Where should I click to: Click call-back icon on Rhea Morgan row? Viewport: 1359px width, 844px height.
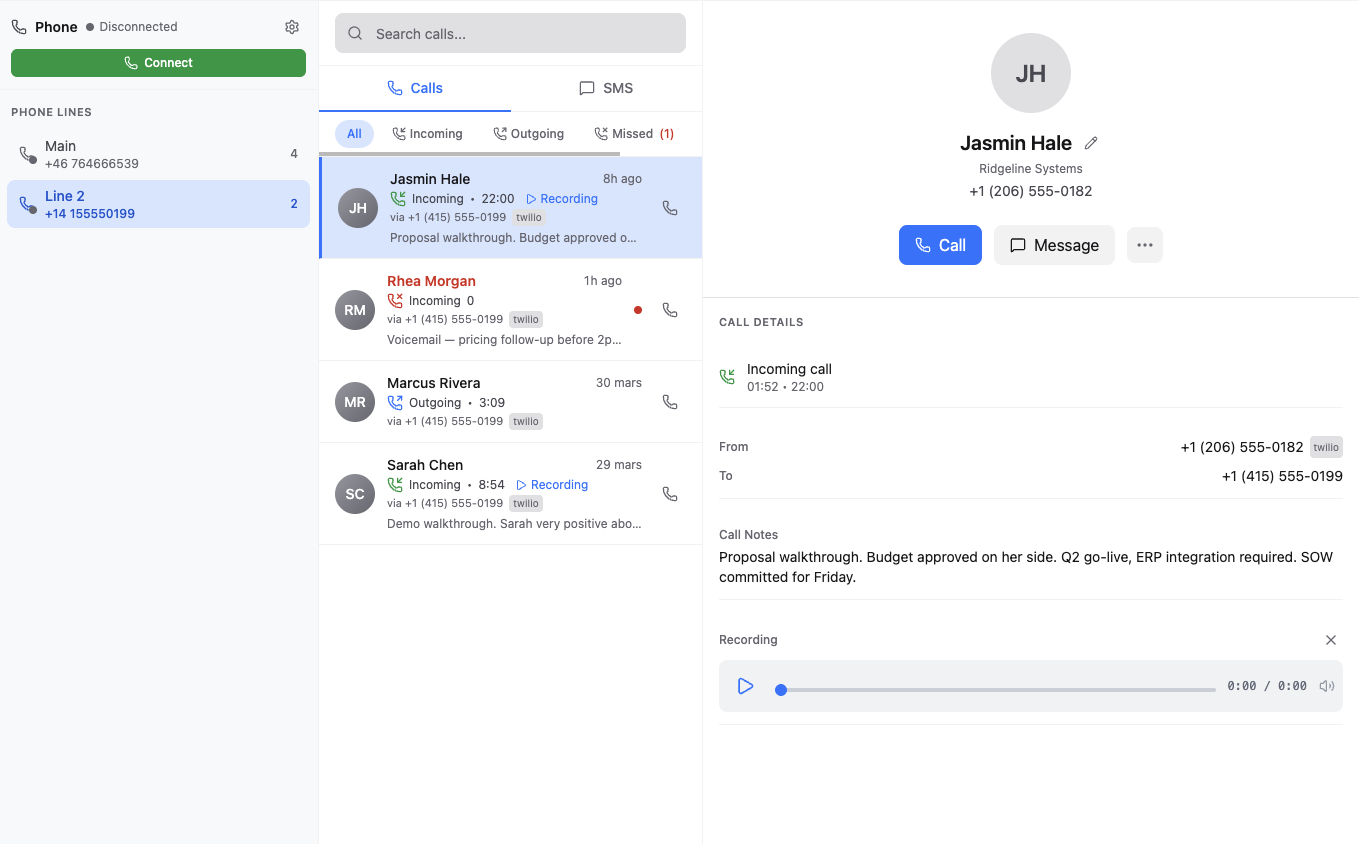(x=670, y=310)
